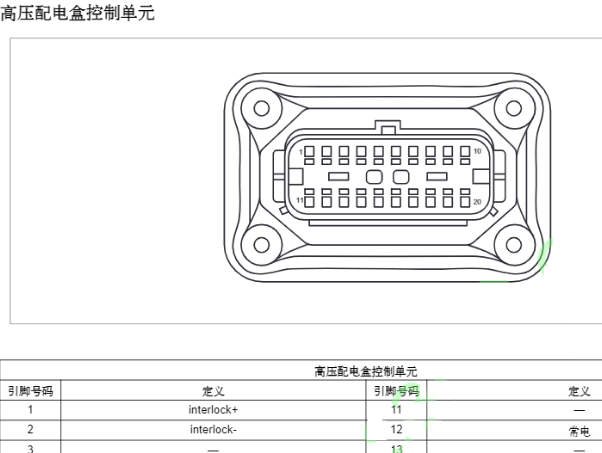This screenshot has height=453, width=602.
Task: Select the pin number 3 cell
Action: [30, 447]
